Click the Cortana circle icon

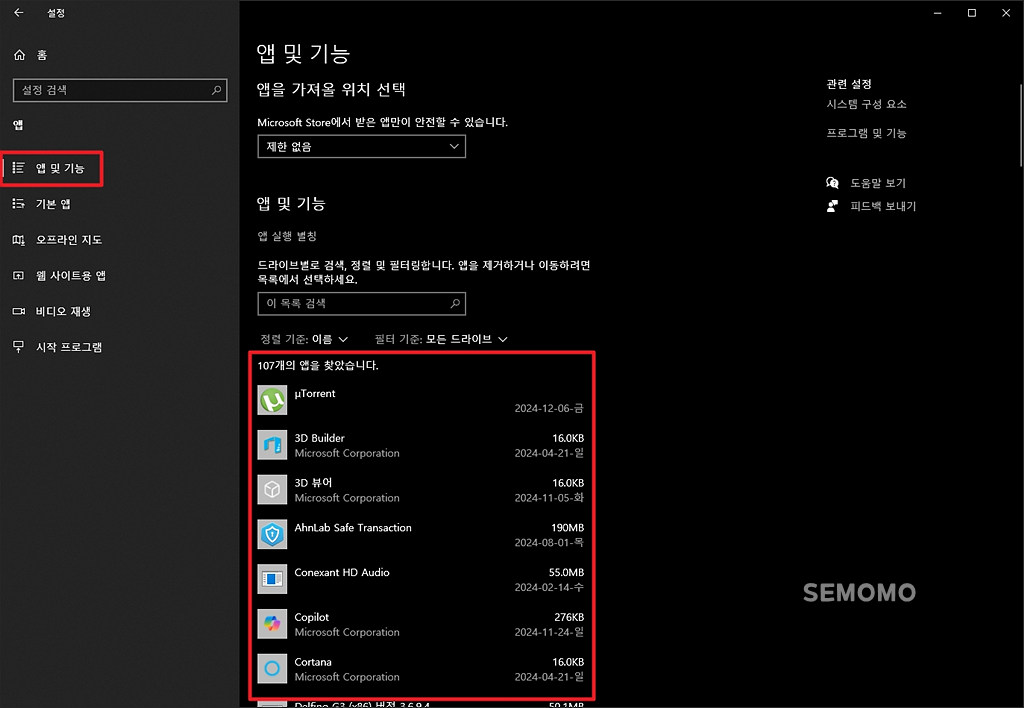click(272, 669)
